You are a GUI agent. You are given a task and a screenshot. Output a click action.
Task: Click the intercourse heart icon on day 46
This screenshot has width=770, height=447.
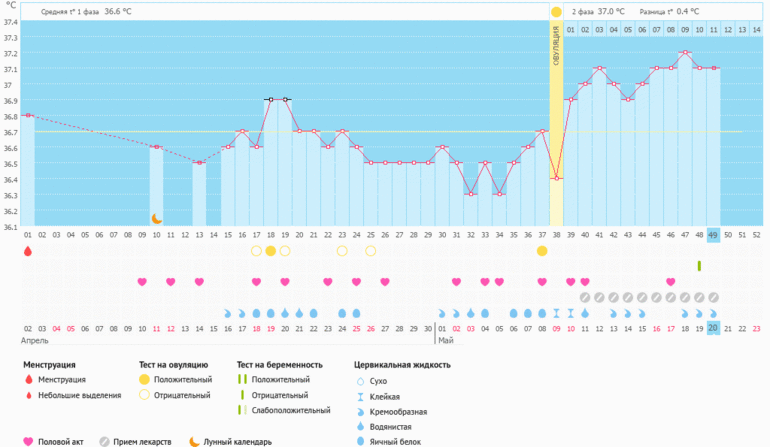point(671,282)
